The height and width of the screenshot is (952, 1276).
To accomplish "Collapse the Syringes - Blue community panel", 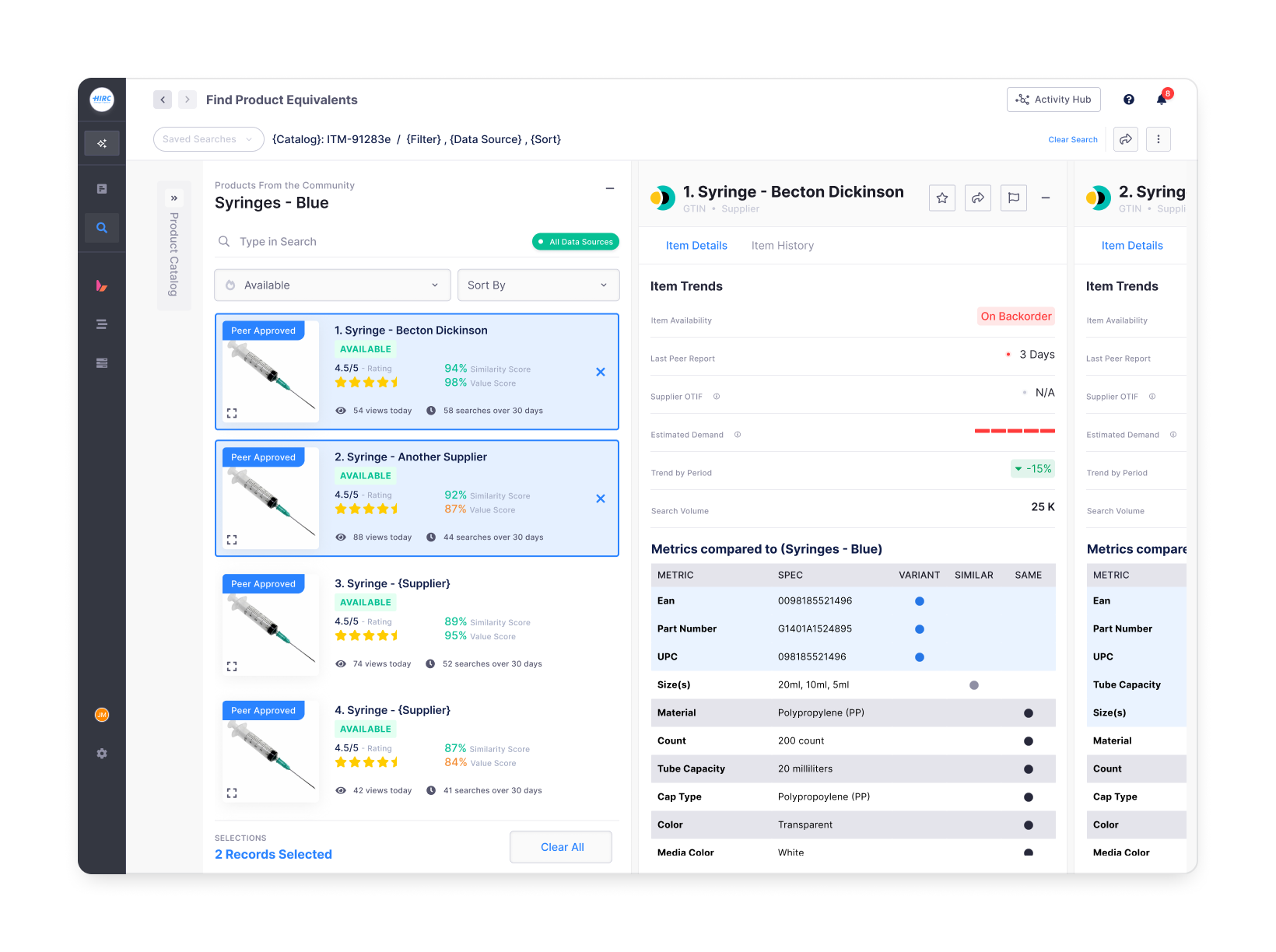I will tap(610, 189).
